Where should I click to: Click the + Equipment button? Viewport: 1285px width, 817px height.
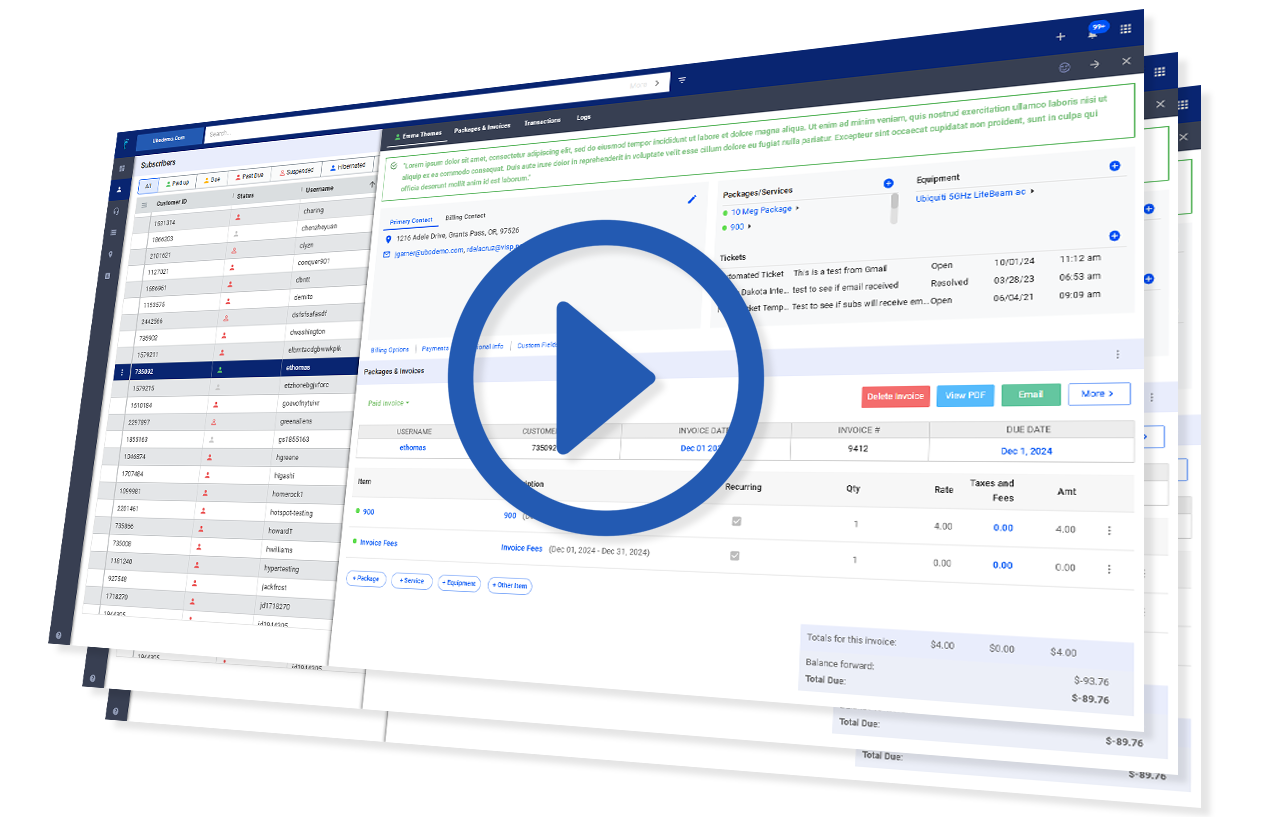459,583
